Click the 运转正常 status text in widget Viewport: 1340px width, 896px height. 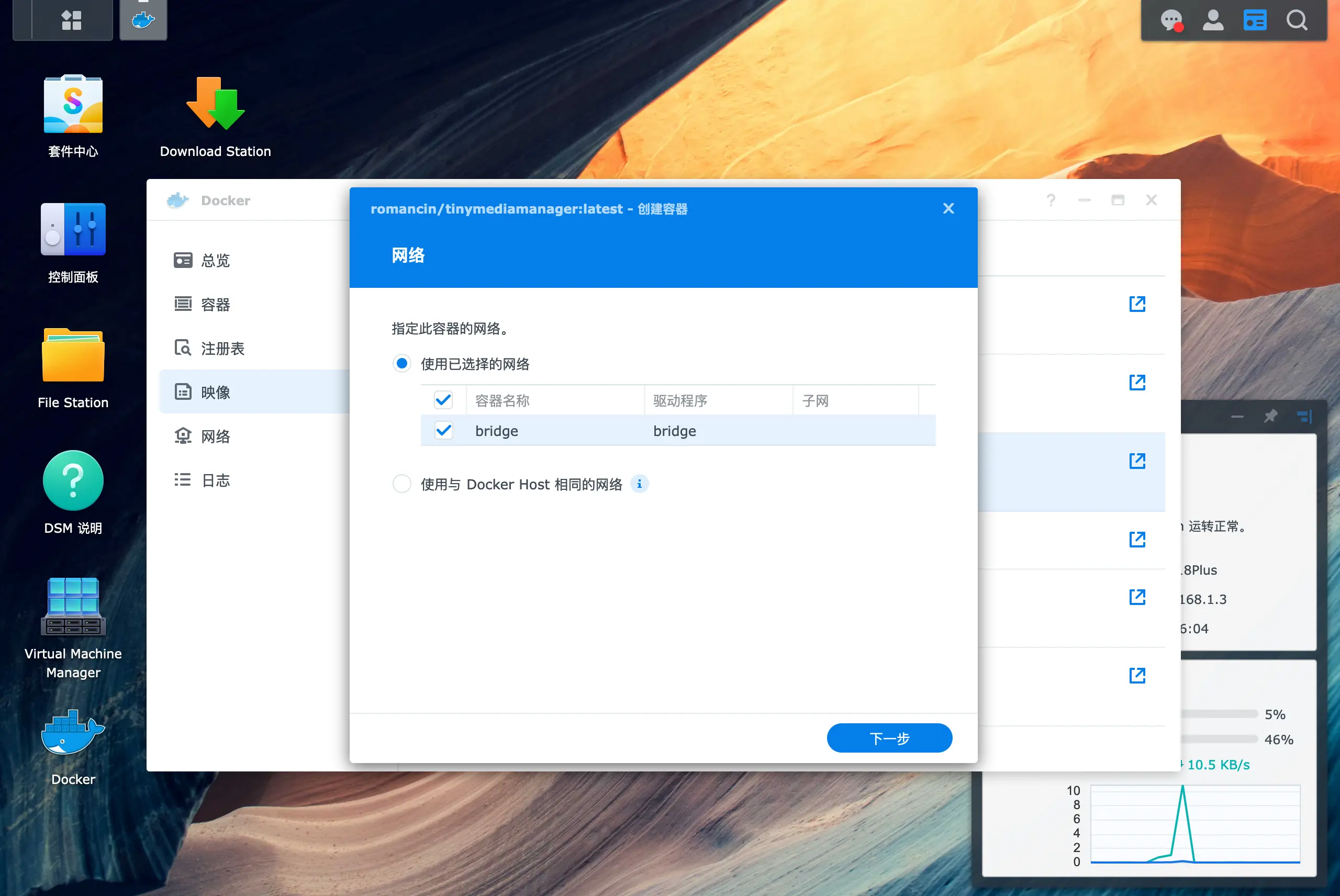[1217, 527]
